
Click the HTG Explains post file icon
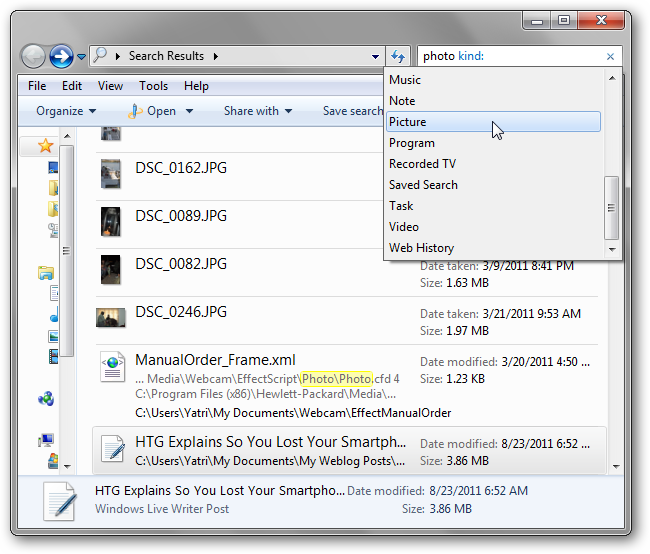[112, 448]
